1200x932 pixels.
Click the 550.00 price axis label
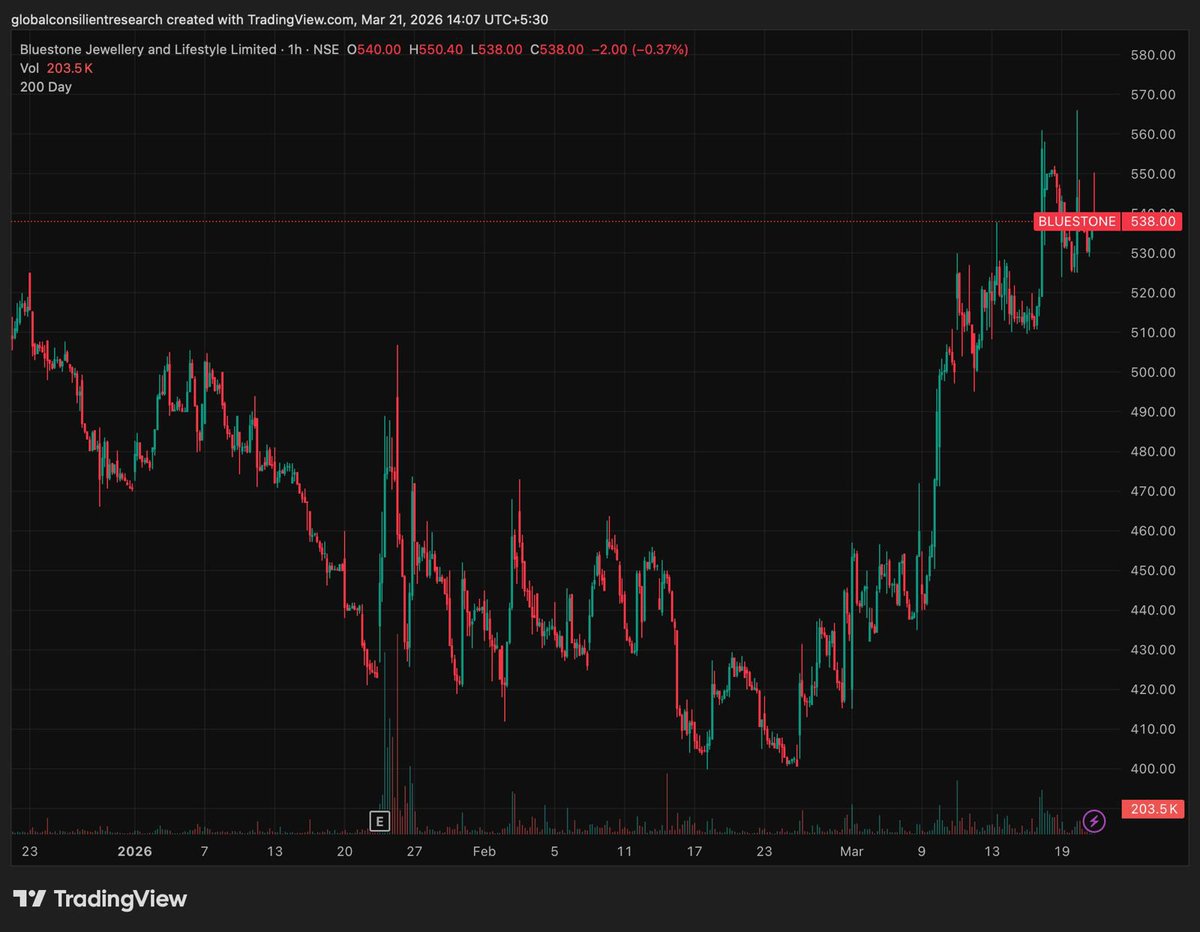click(x=1152, y=174)
